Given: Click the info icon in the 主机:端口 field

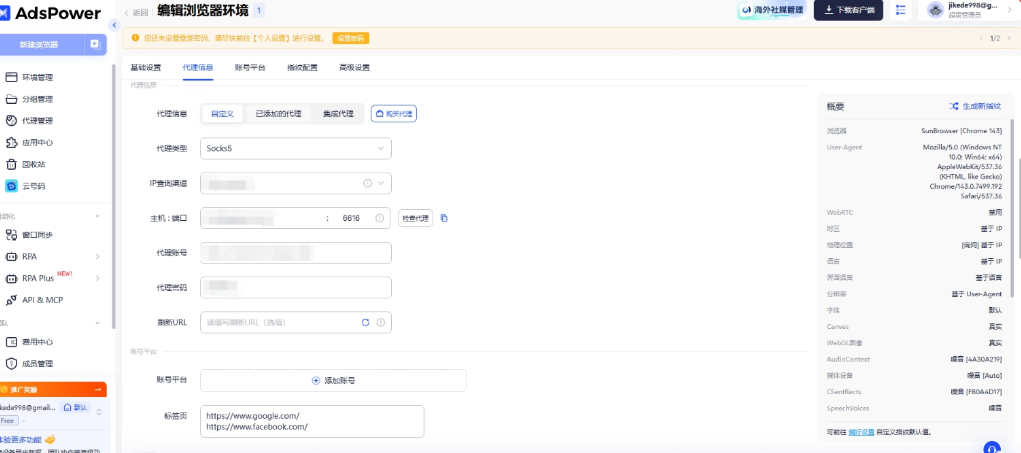Looking at the screenshot, I should point(379,218).
